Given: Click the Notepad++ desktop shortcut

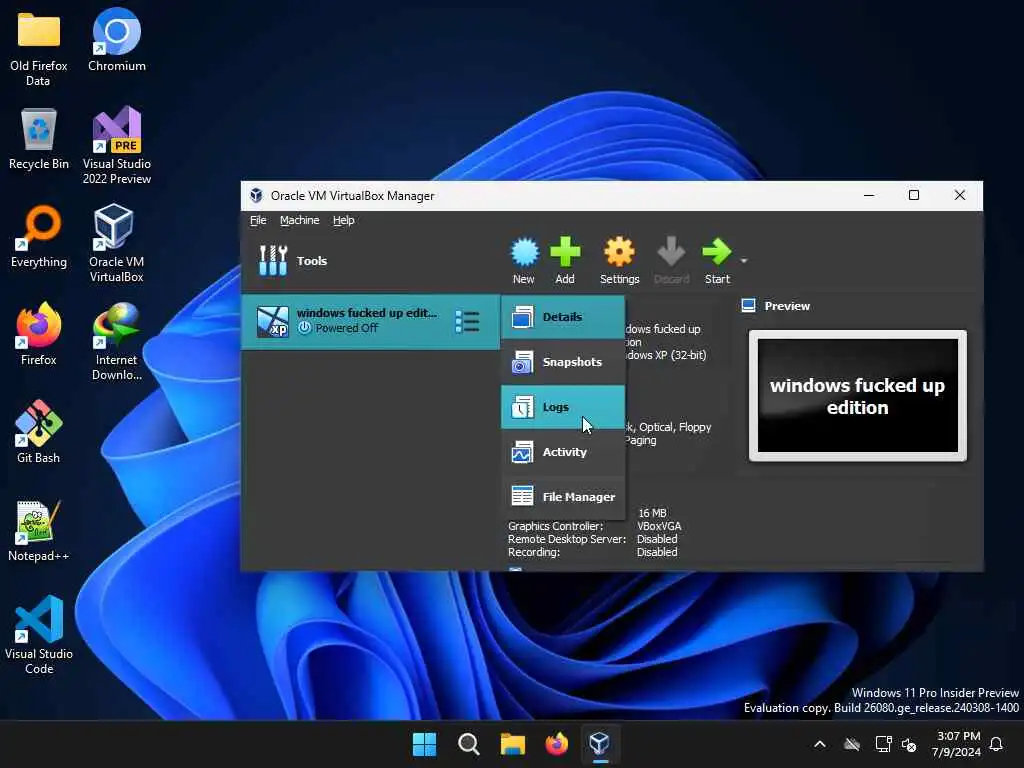Looking at the screenshot, I should (x=39, y=530).
